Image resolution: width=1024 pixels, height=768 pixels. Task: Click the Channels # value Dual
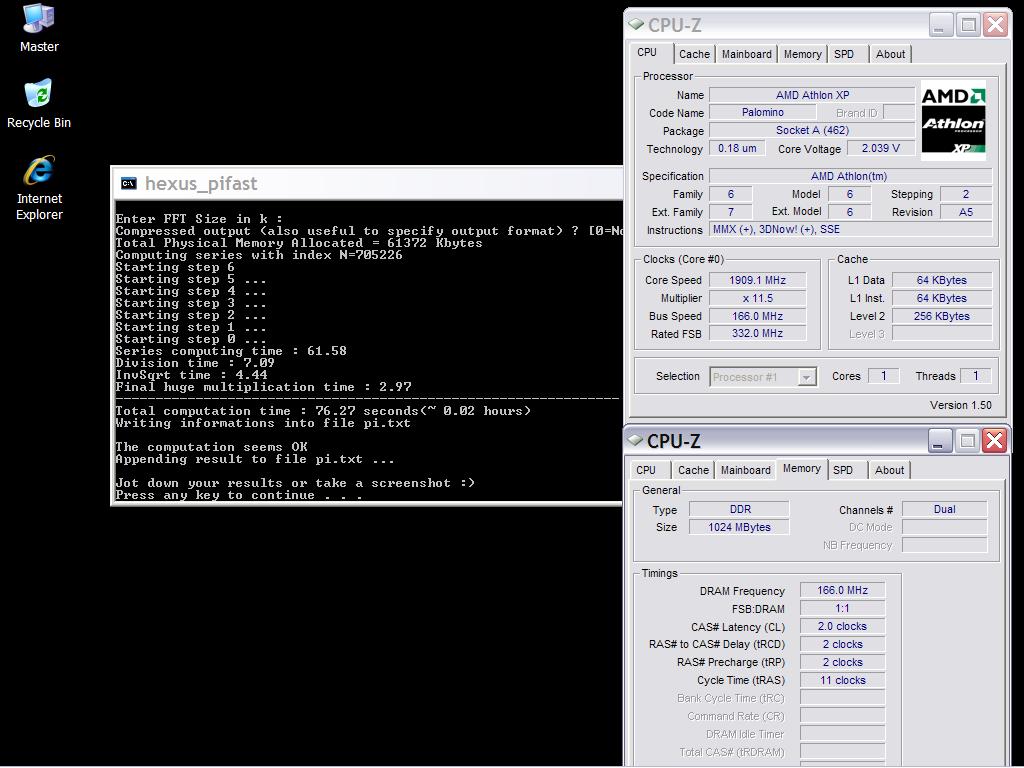click(944, 509)
